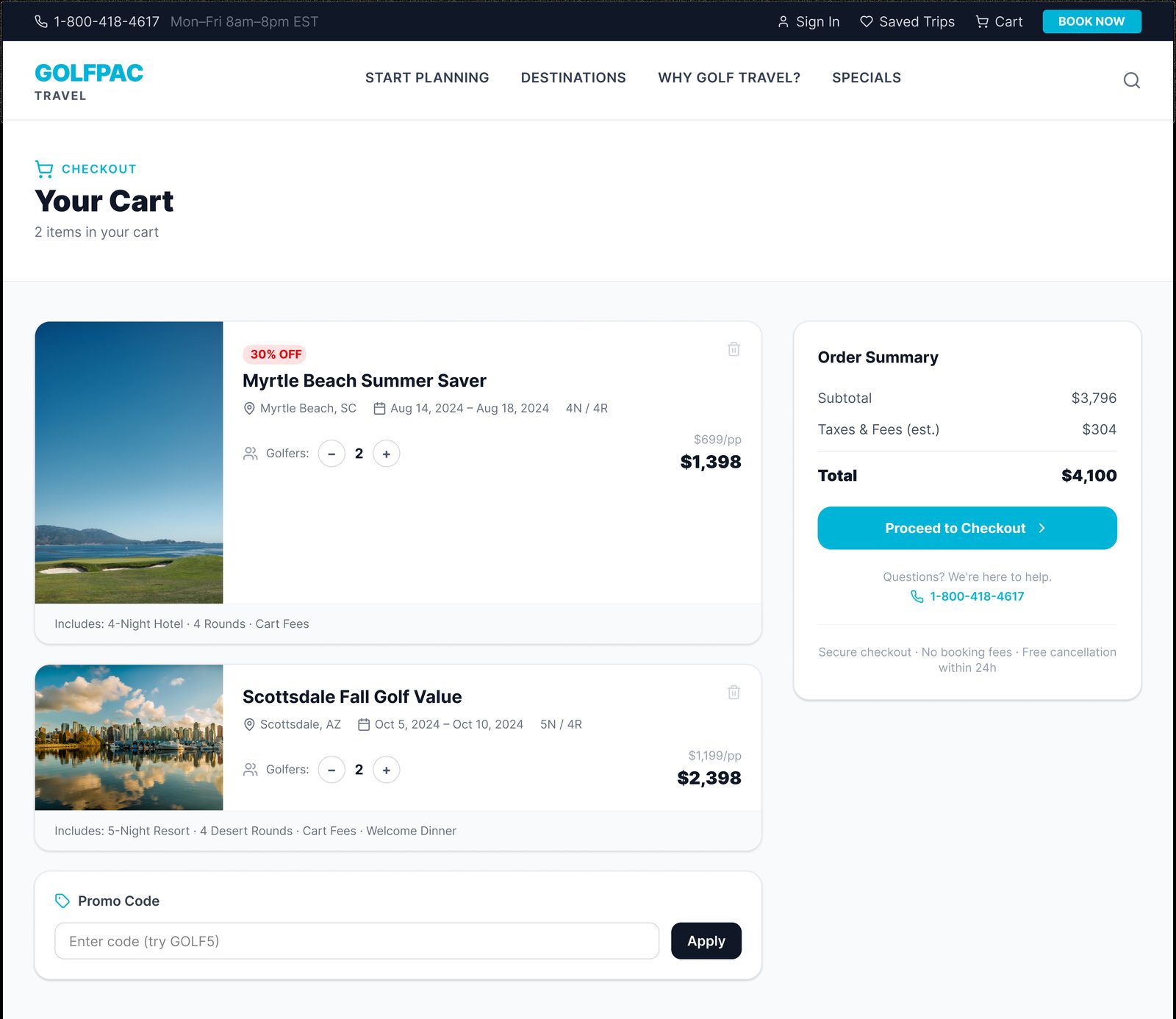Click the secure checkout free cancellation note

(x=967, y=659)
